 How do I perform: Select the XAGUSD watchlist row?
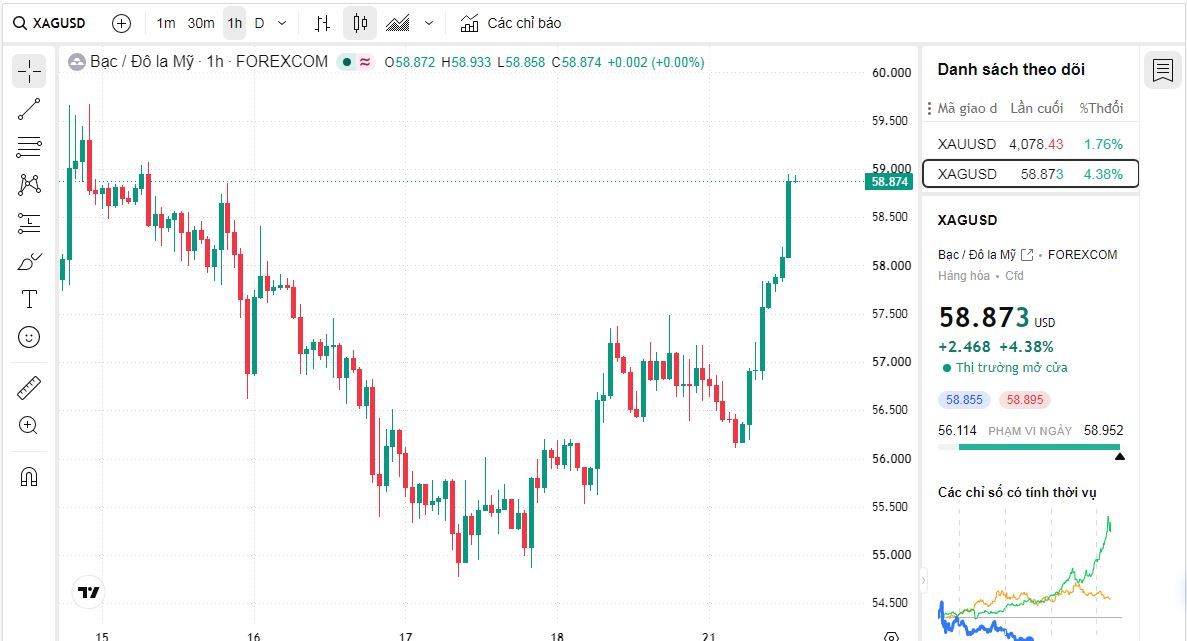[x=1030, y=173]
